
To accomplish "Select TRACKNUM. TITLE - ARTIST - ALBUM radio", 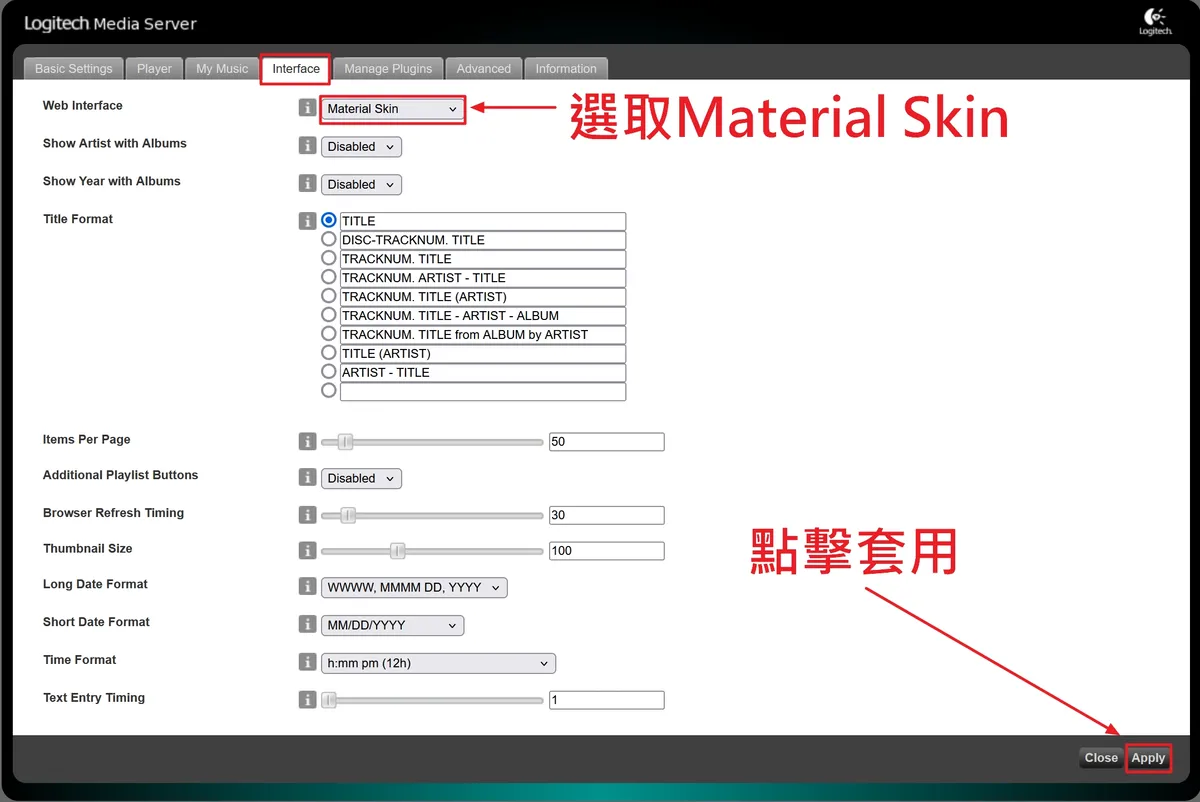I will tap(329, 315).
